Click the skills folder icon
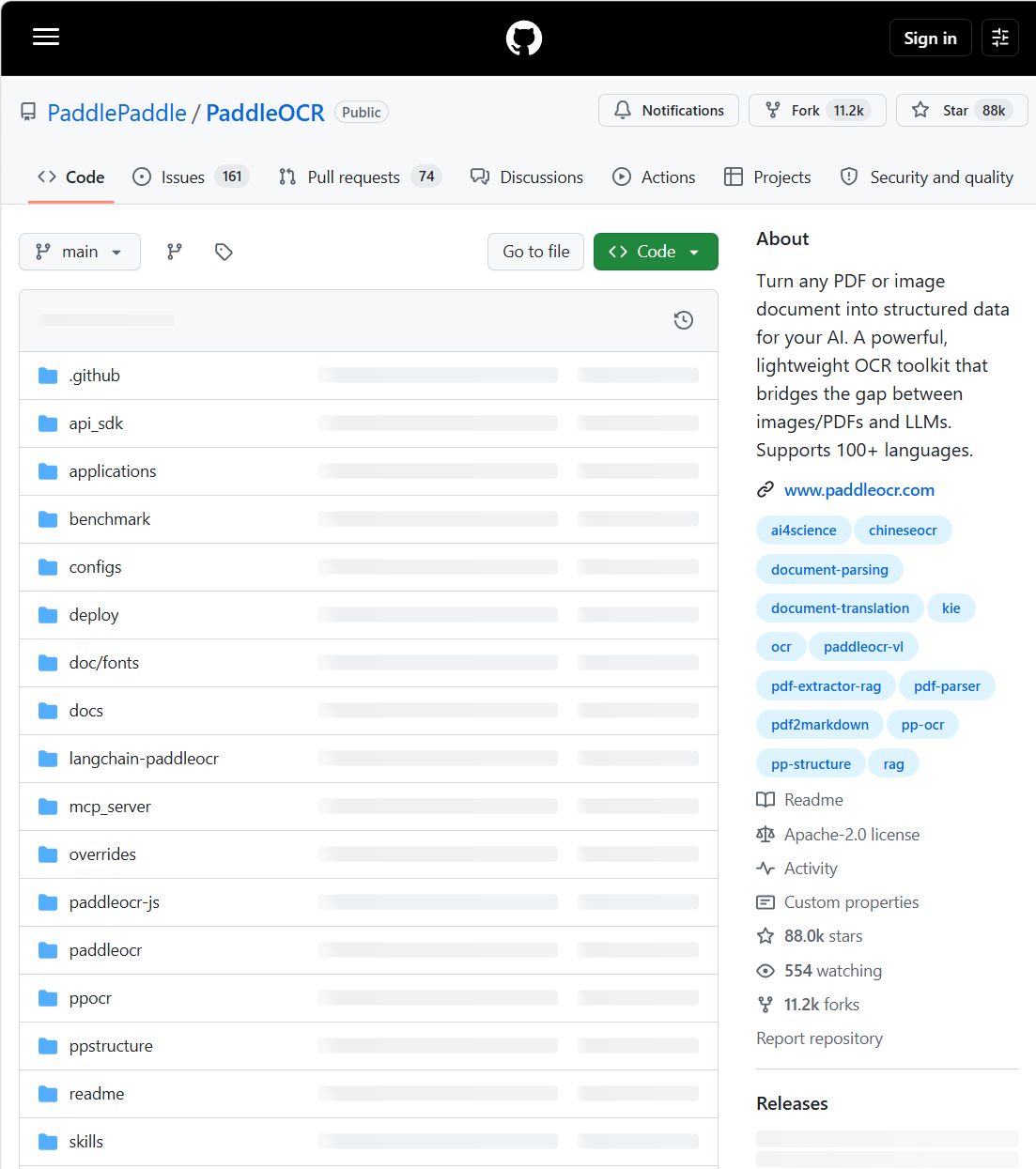Viewport: 1036px width, 1169px height. (x=48, y=1142)
